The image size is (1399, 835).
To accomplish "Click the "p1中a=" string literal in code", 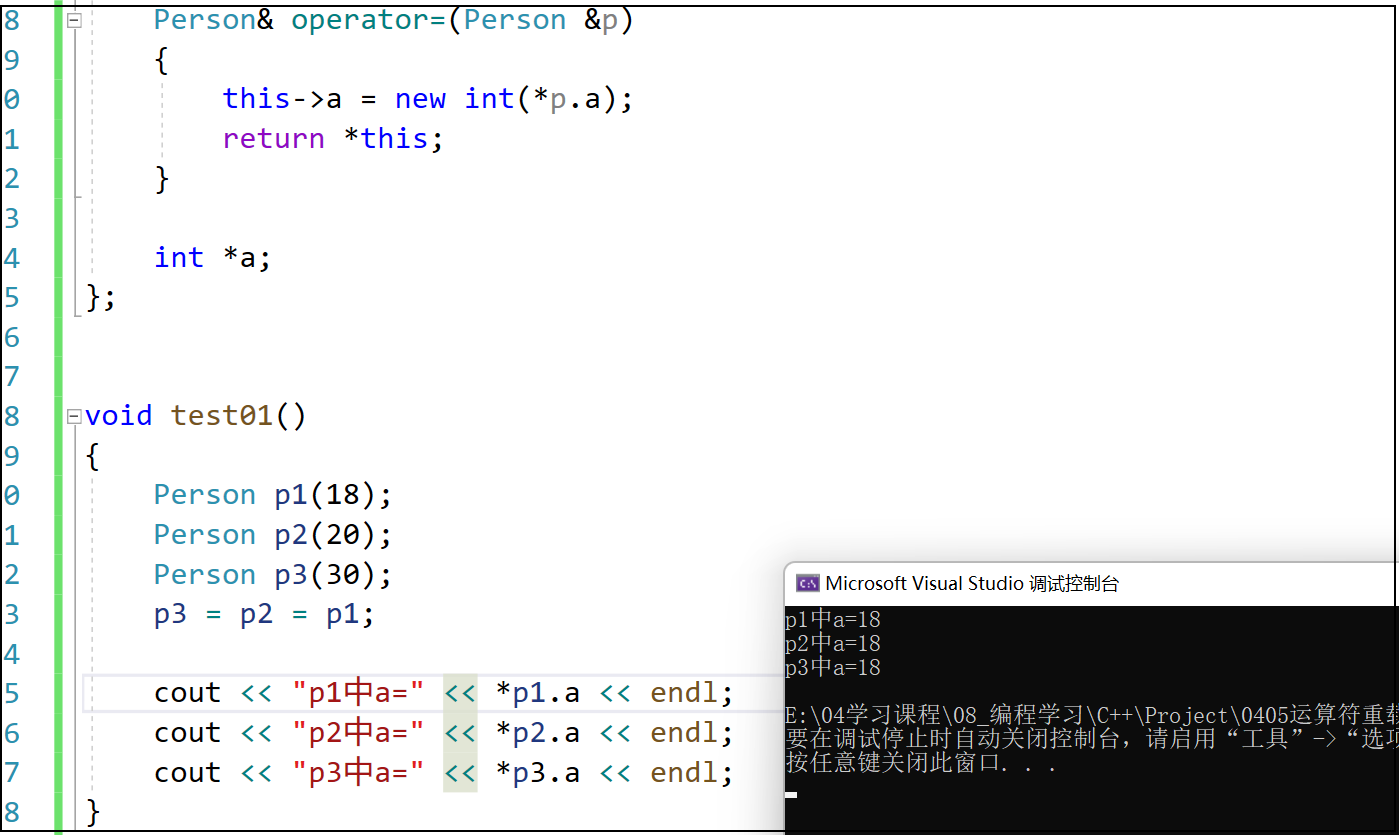I will (358, 693).
